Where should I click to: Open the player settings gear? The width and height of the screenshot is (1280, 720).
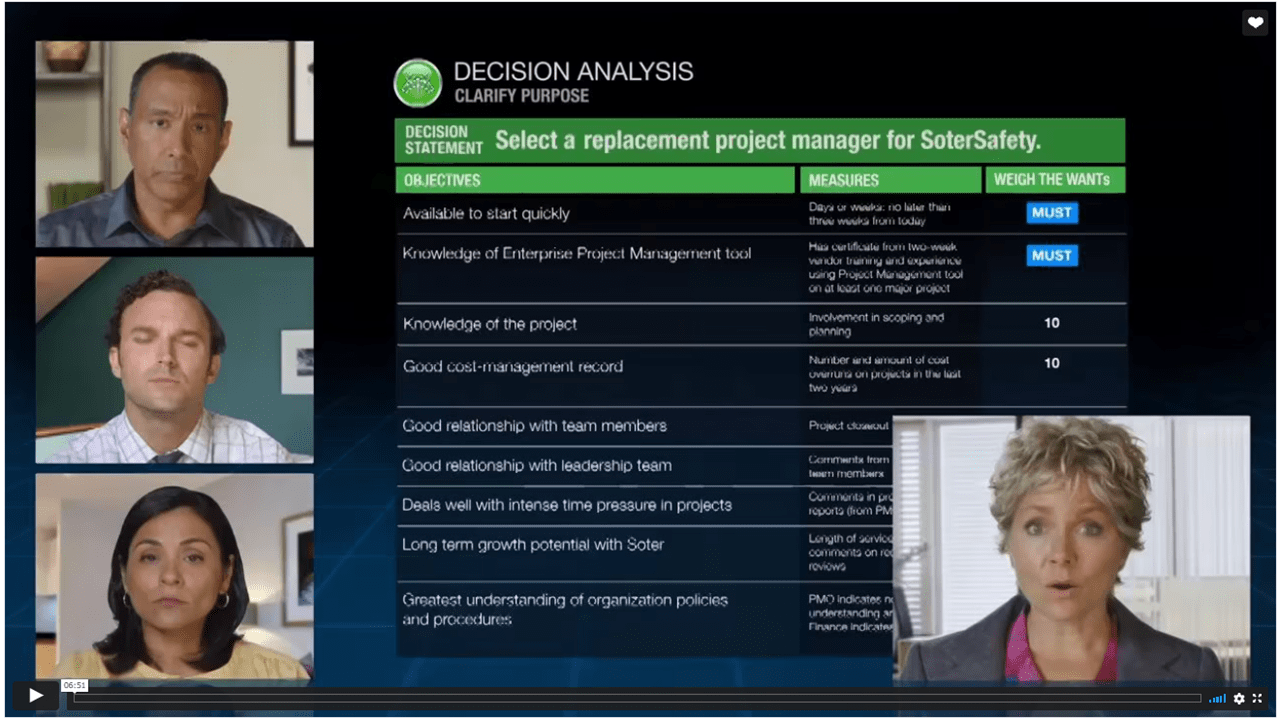(1239, 698)
